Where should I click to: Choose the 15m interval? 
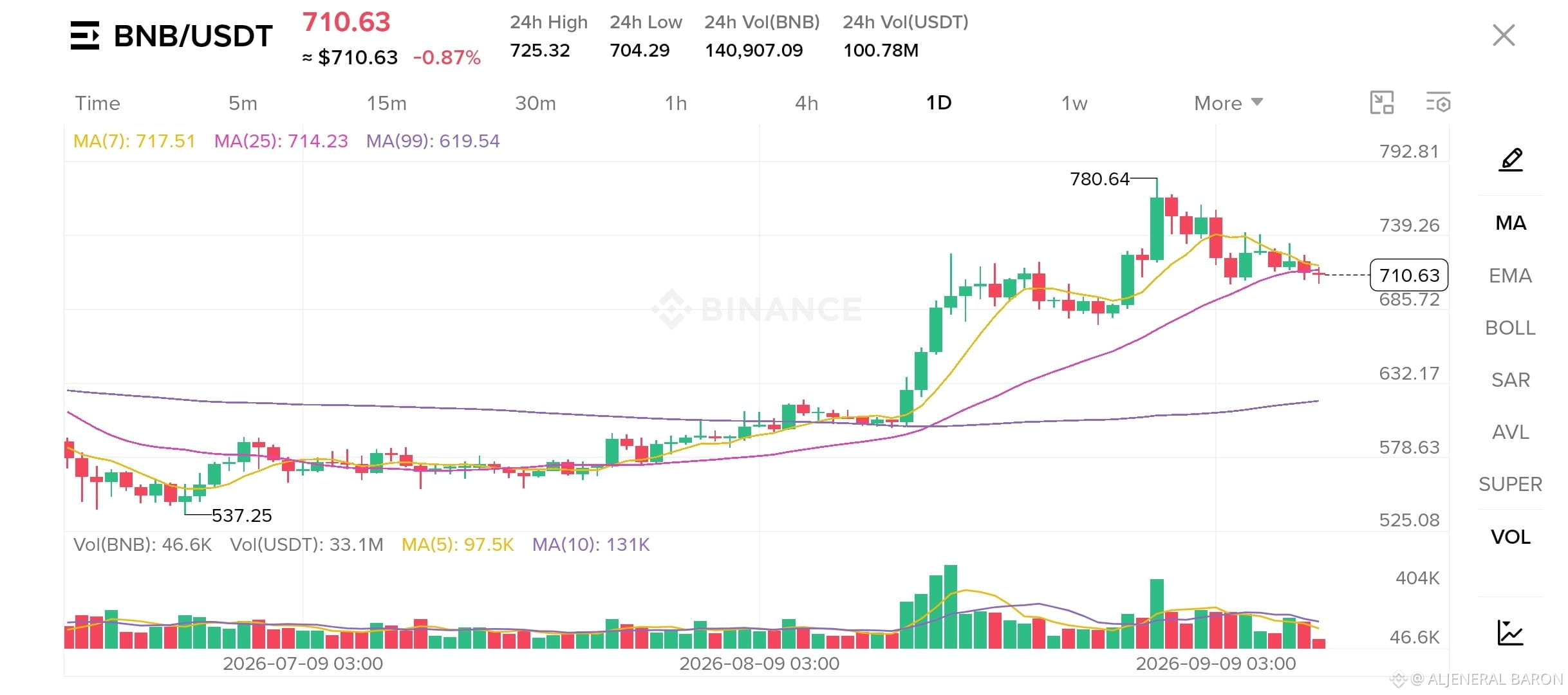[386, 103]
